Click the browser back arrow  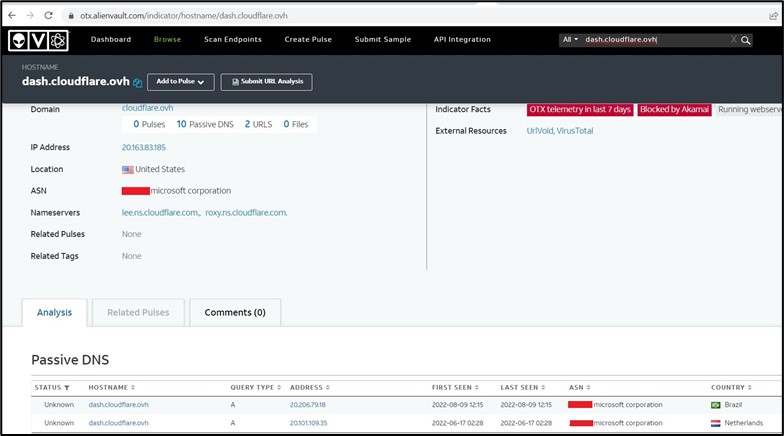(x=12, y=16)
